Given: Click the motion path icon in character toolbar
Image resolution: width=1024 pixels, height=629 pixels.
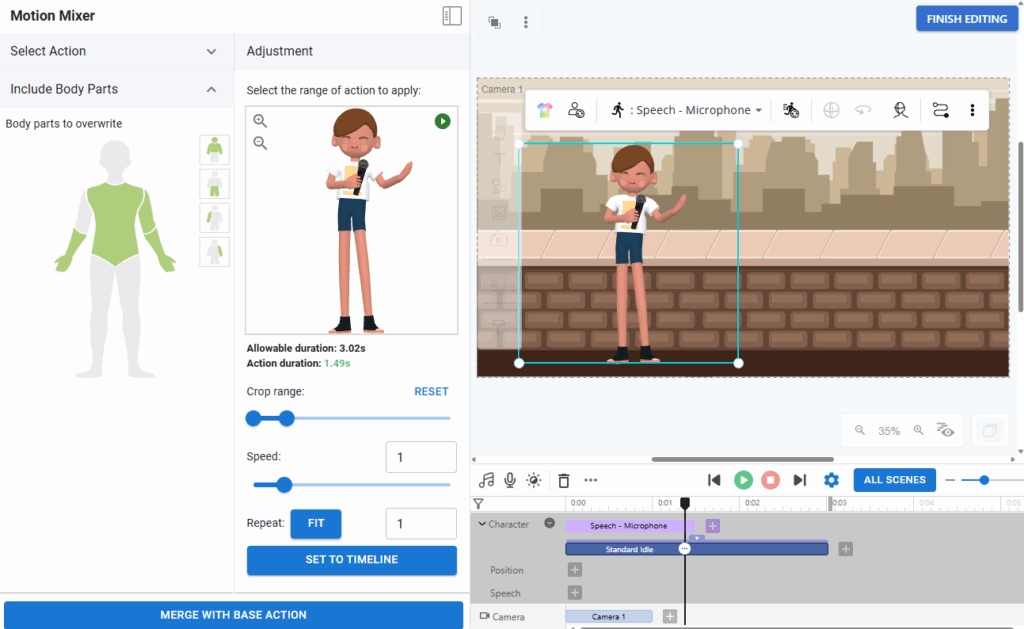Looking at the screenshot, I should [x=940, y=110].
